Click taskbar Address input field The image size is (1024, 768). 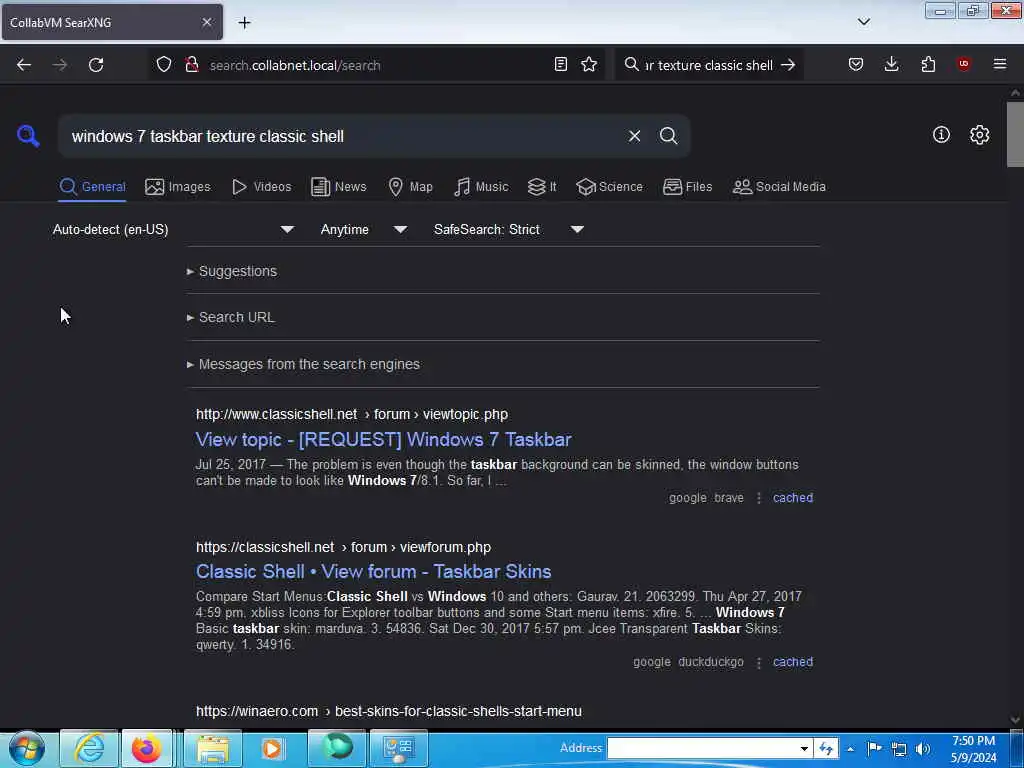tap(703, 748)
